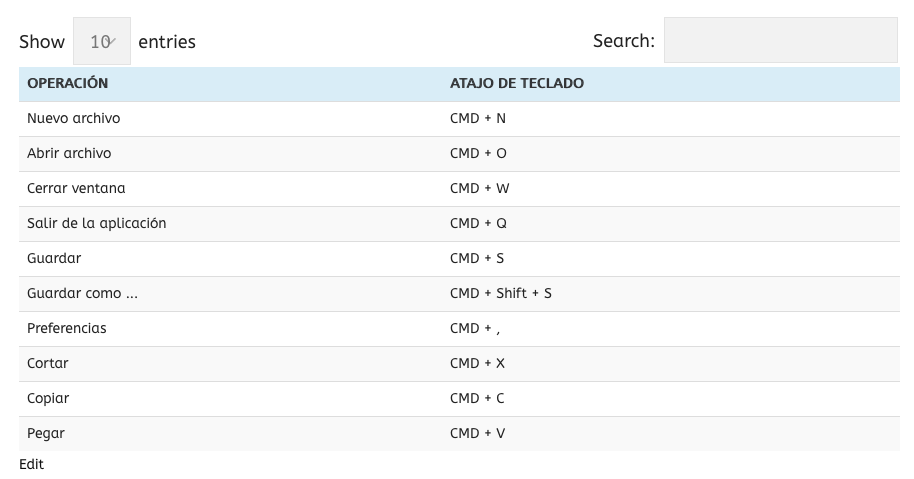The height and width of the screenshot is (479, 914).
Task: Sort by ATAJO DE TECLADO column header
Action: click(517, 83)
